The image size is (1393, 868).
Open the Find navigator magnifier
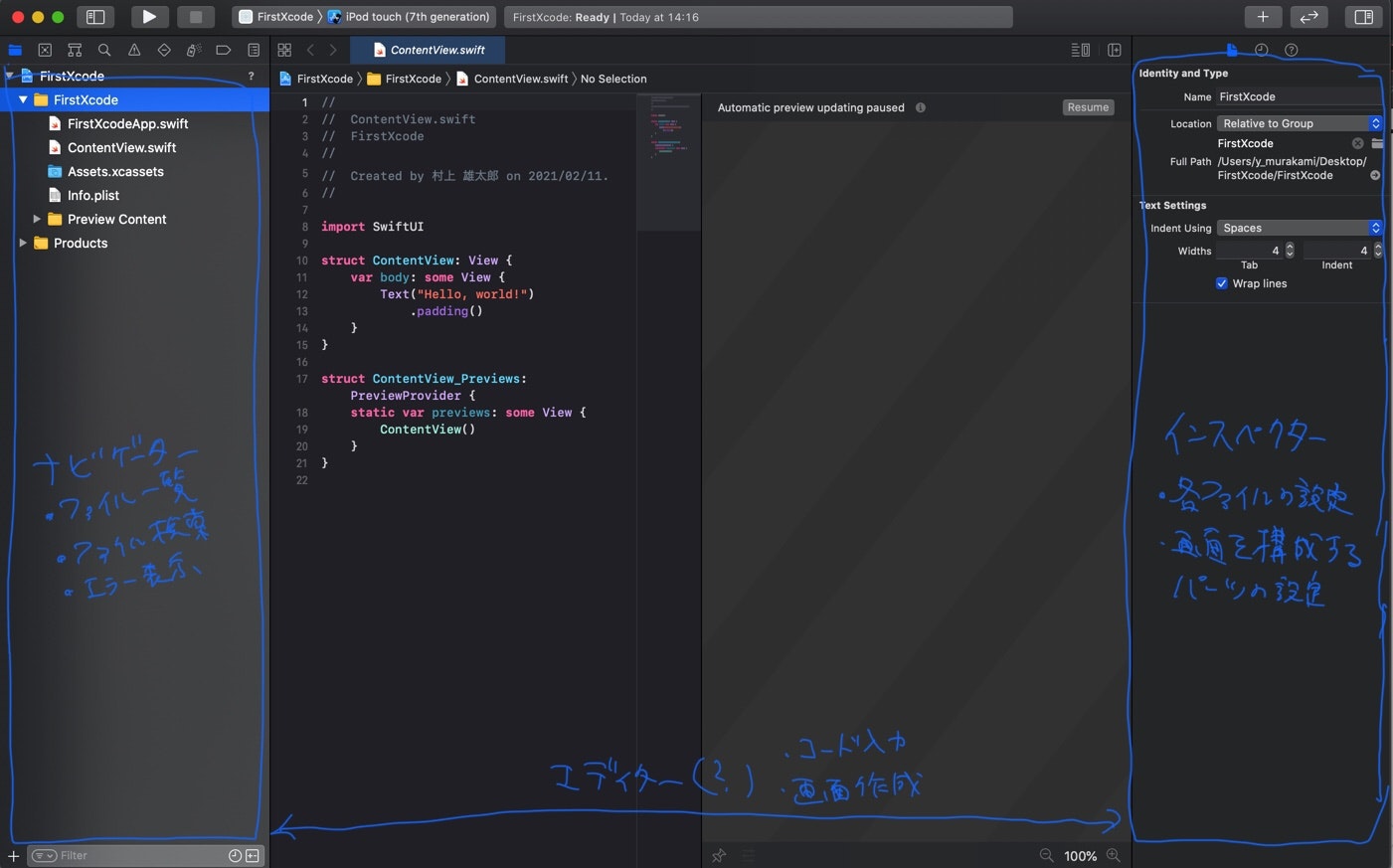click(104, 50)
